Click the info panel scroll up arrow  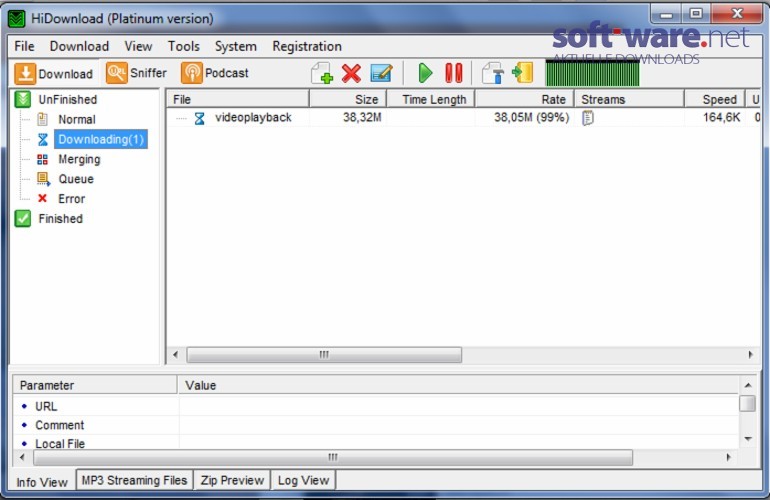747,385
